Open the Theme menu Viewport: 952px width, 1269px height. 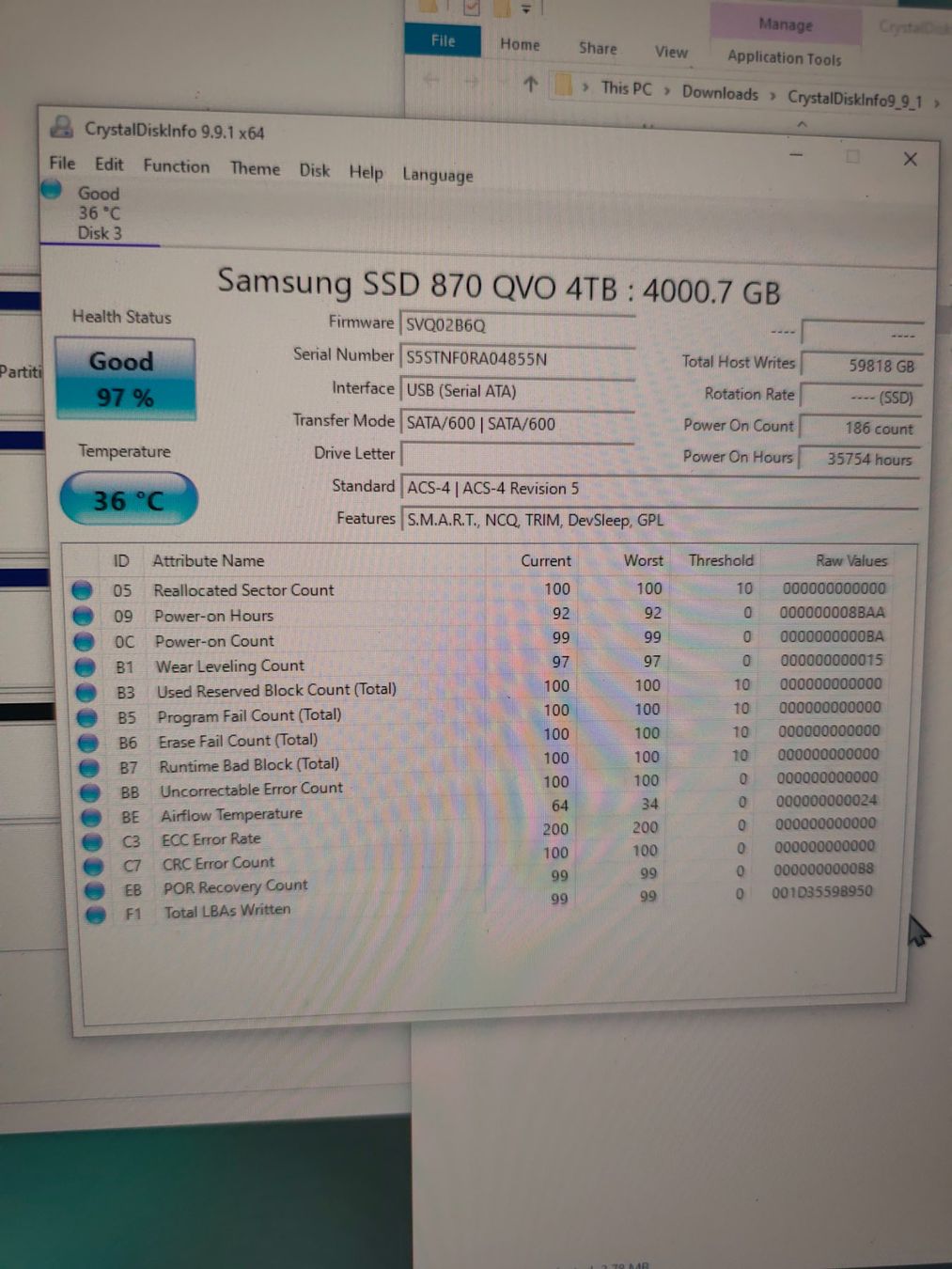255,168
